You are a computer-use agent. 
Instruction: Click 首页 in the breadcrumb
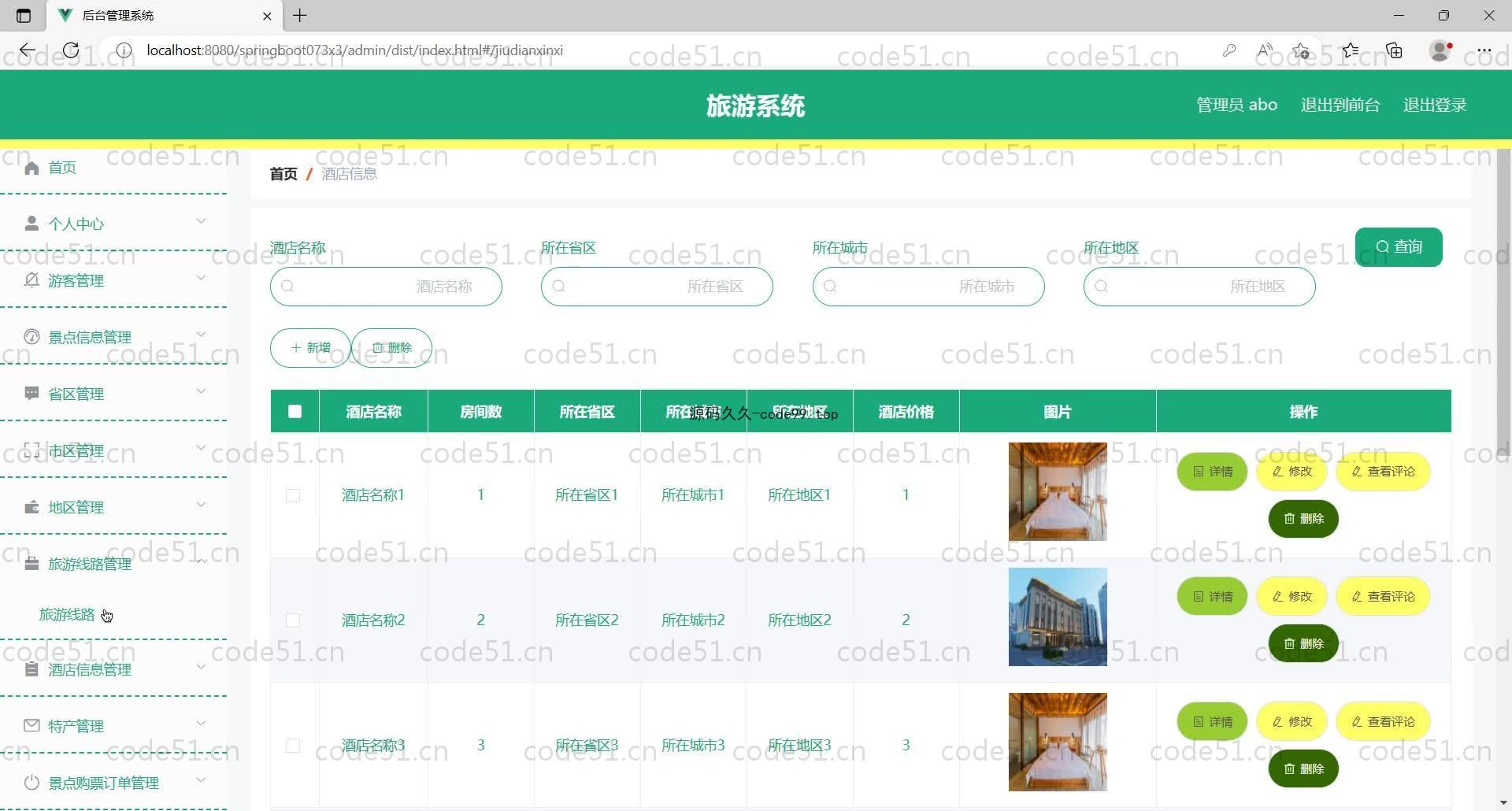[283, 174]
